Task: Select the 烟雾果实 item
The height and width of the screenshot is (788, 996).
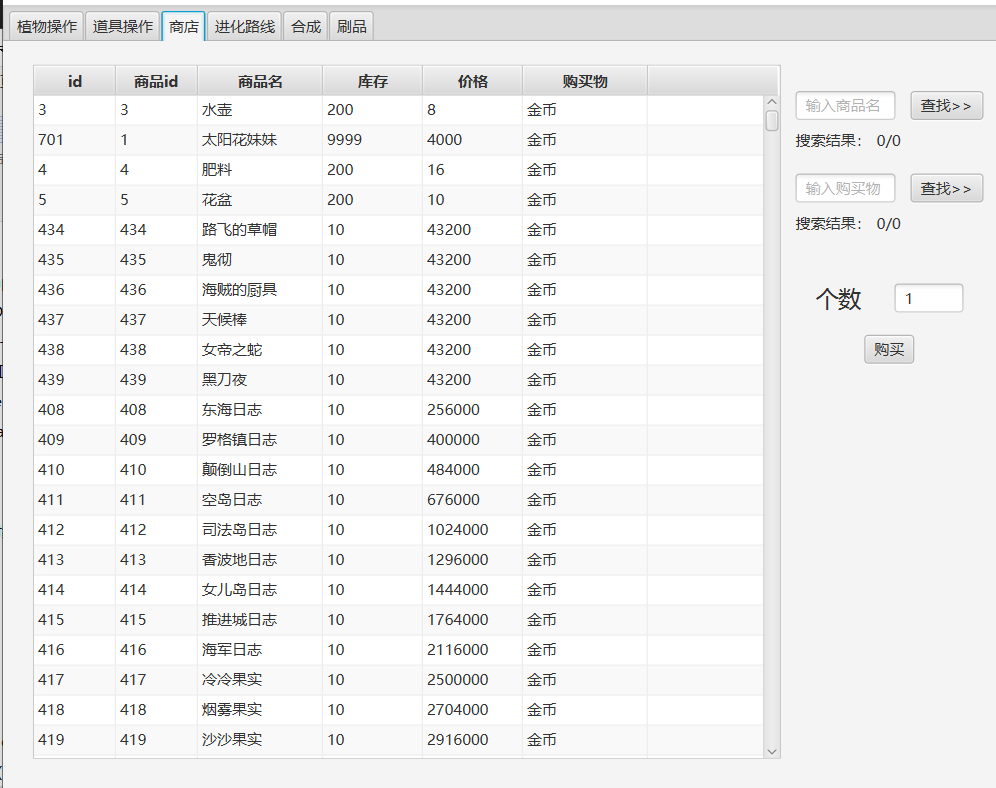Action: coord(398,709)
